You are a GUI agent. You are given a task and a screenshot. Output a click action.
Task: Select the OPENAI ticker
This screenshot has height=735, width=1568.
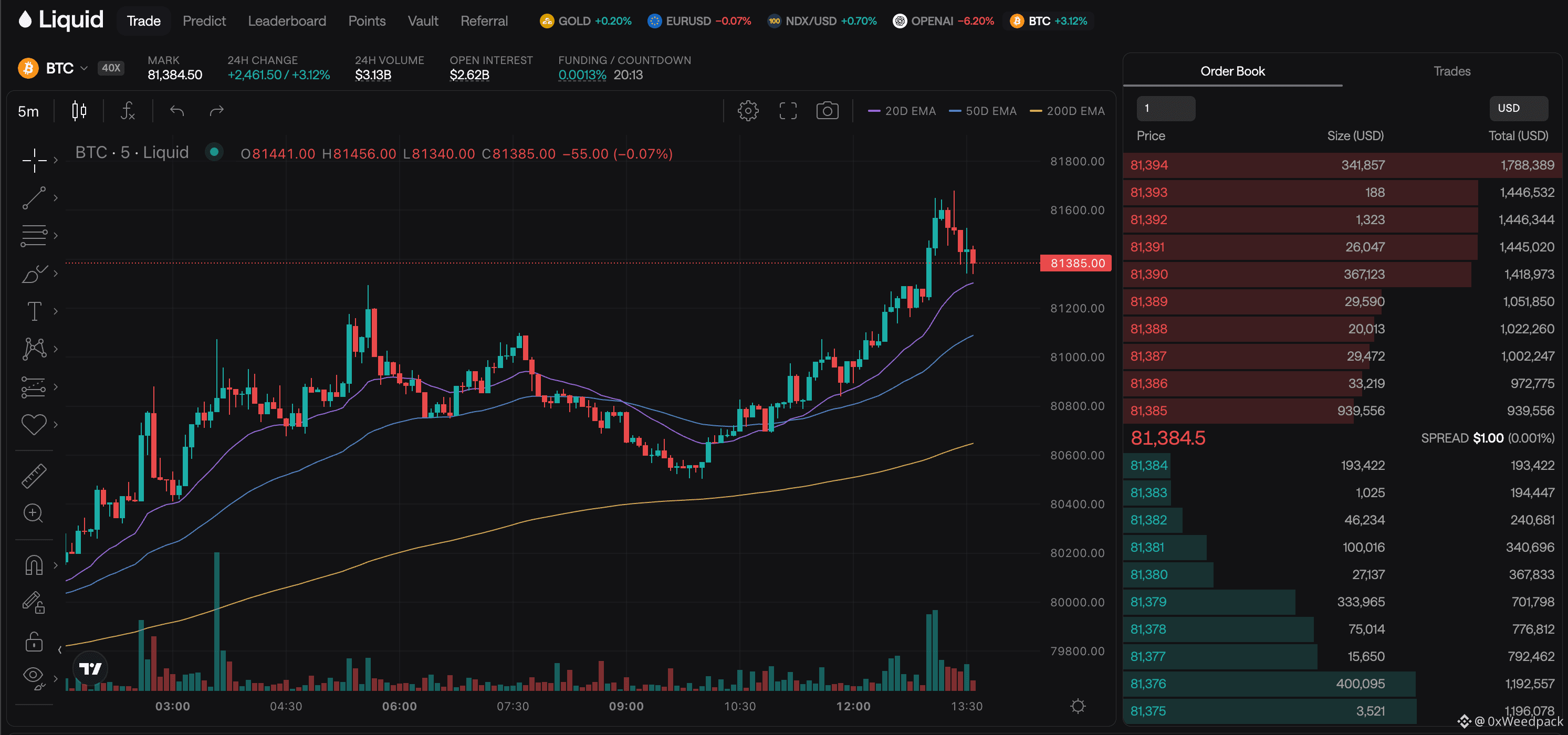tap(943, 20)
